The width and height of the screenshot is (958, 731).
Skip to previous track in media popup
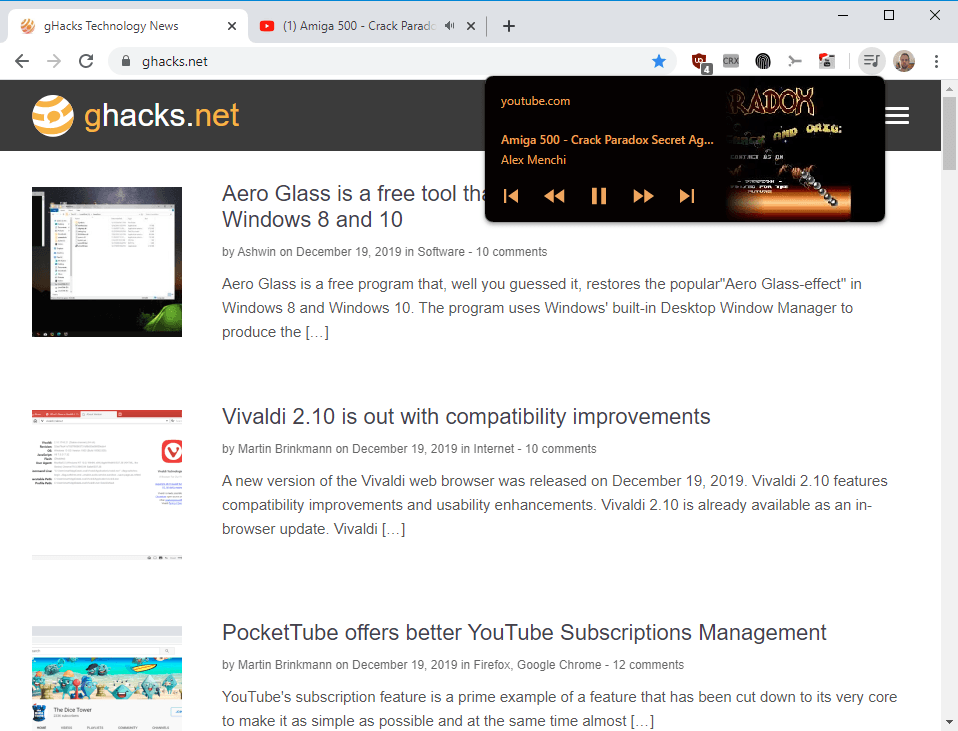click(x=511, y=196)
